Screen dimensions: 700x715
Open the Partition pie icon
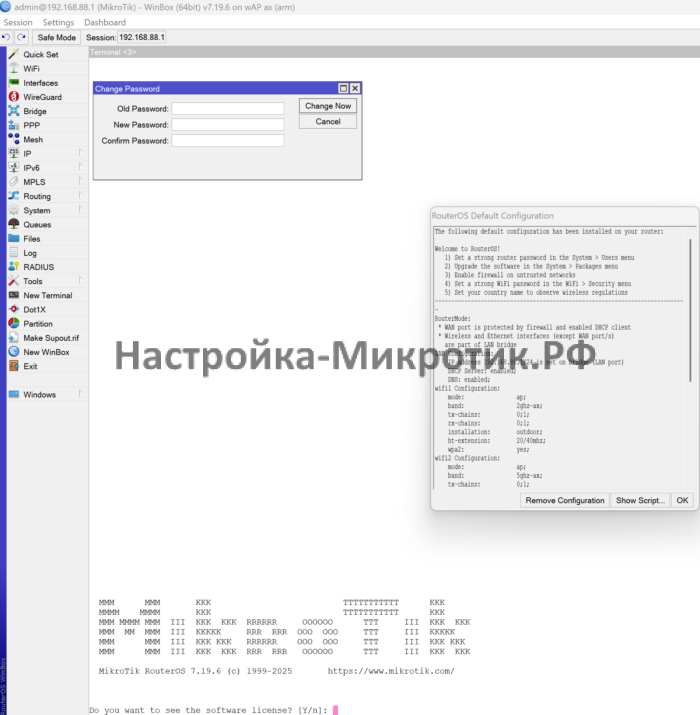[x=14, y=323]
